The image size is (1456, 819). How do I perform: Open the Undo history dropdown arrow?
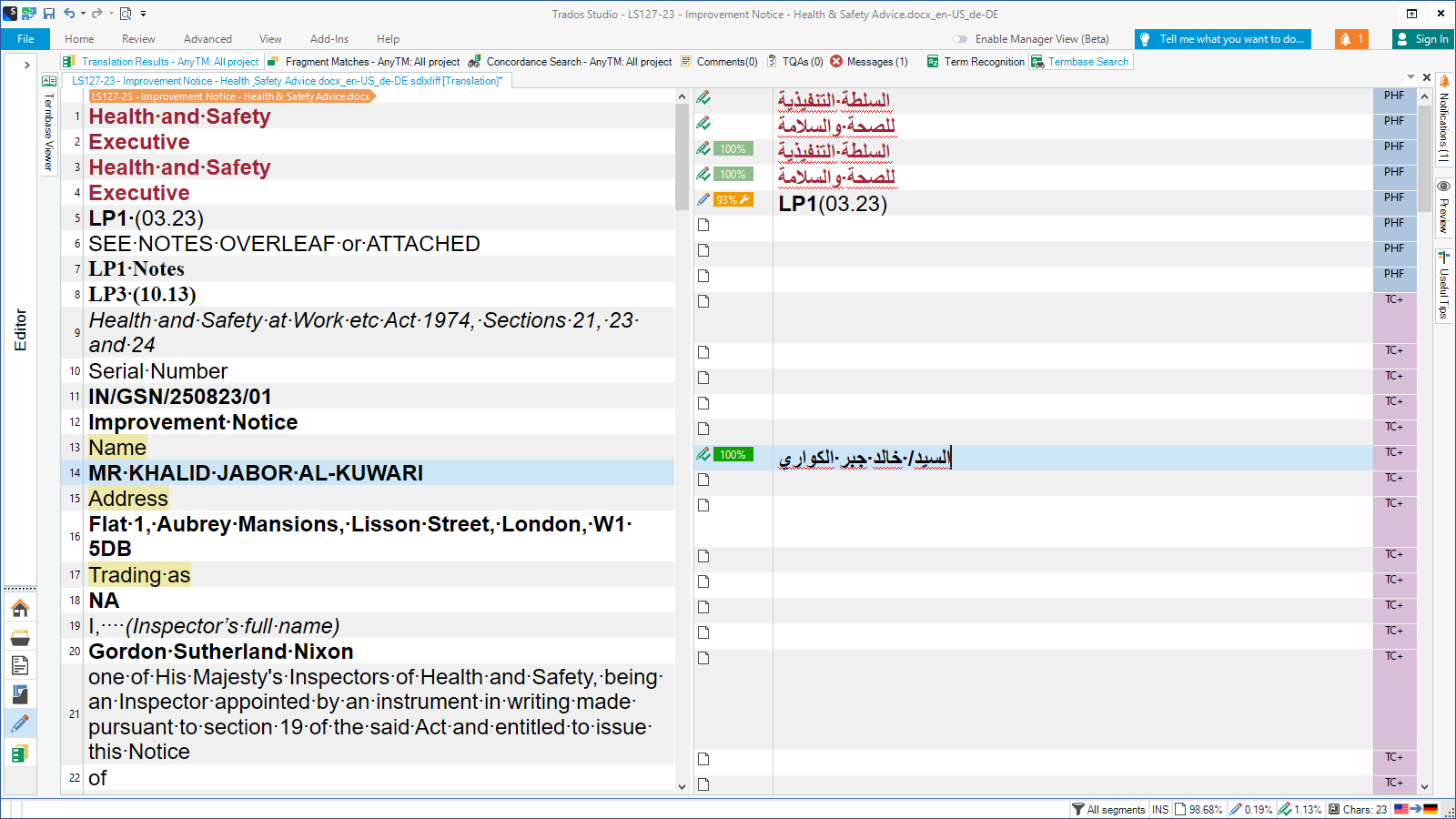click(x=83, y=14)
